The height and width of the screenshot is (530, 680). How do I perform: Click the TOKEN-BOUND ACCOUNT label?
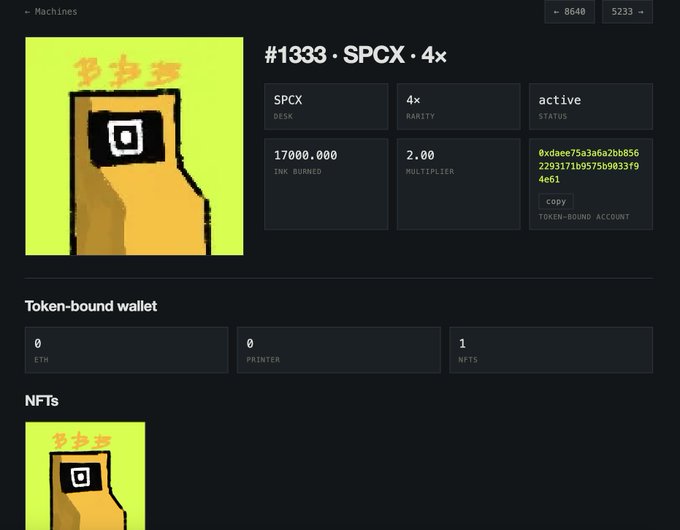(x=584, y=217)
